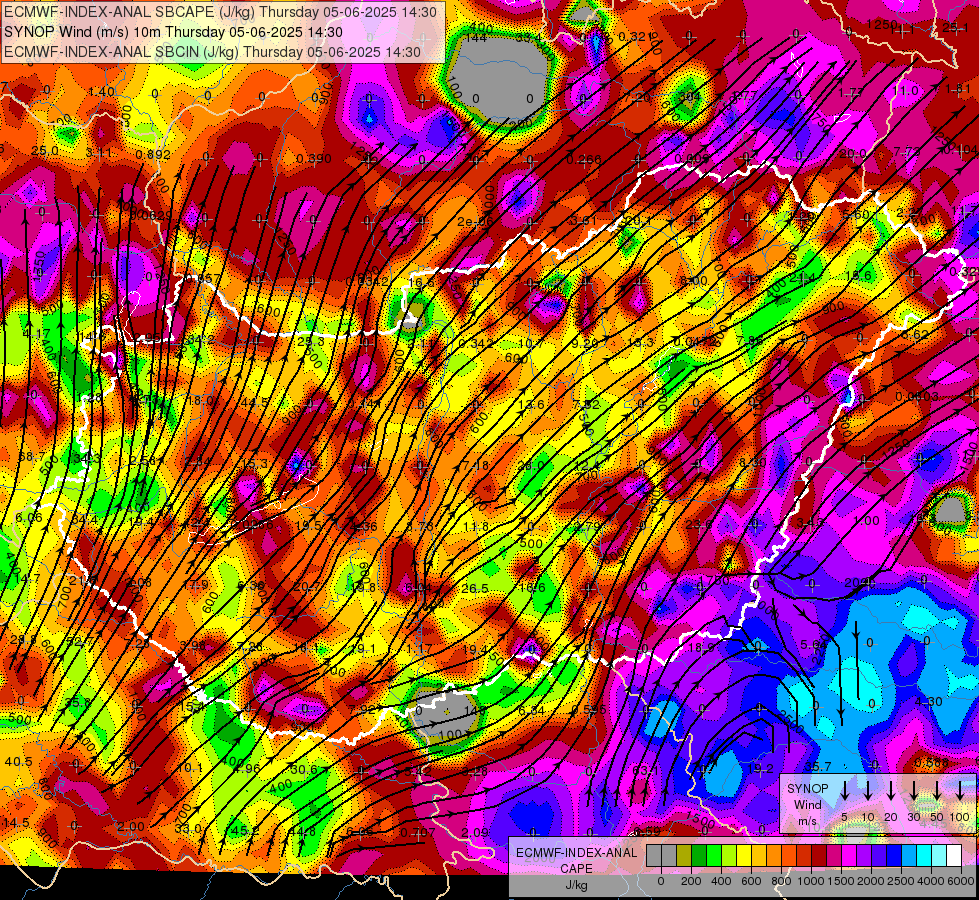Pick the sky blue swatch right of 2500
This screenshot has width=979, height=900.
point(910,856)
